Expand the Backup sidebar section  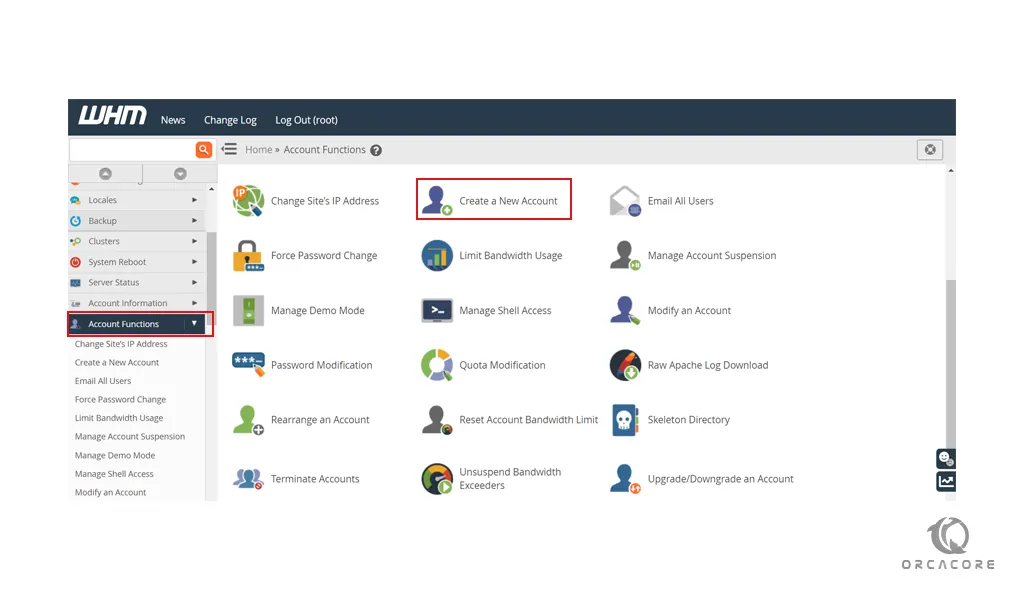(x=136, y=221)
